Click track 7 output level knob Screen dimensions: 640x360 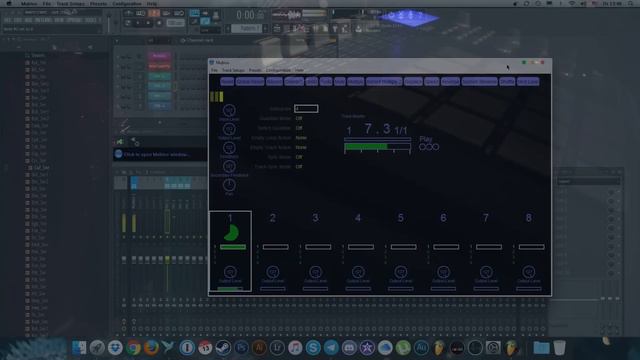point(486,272)
